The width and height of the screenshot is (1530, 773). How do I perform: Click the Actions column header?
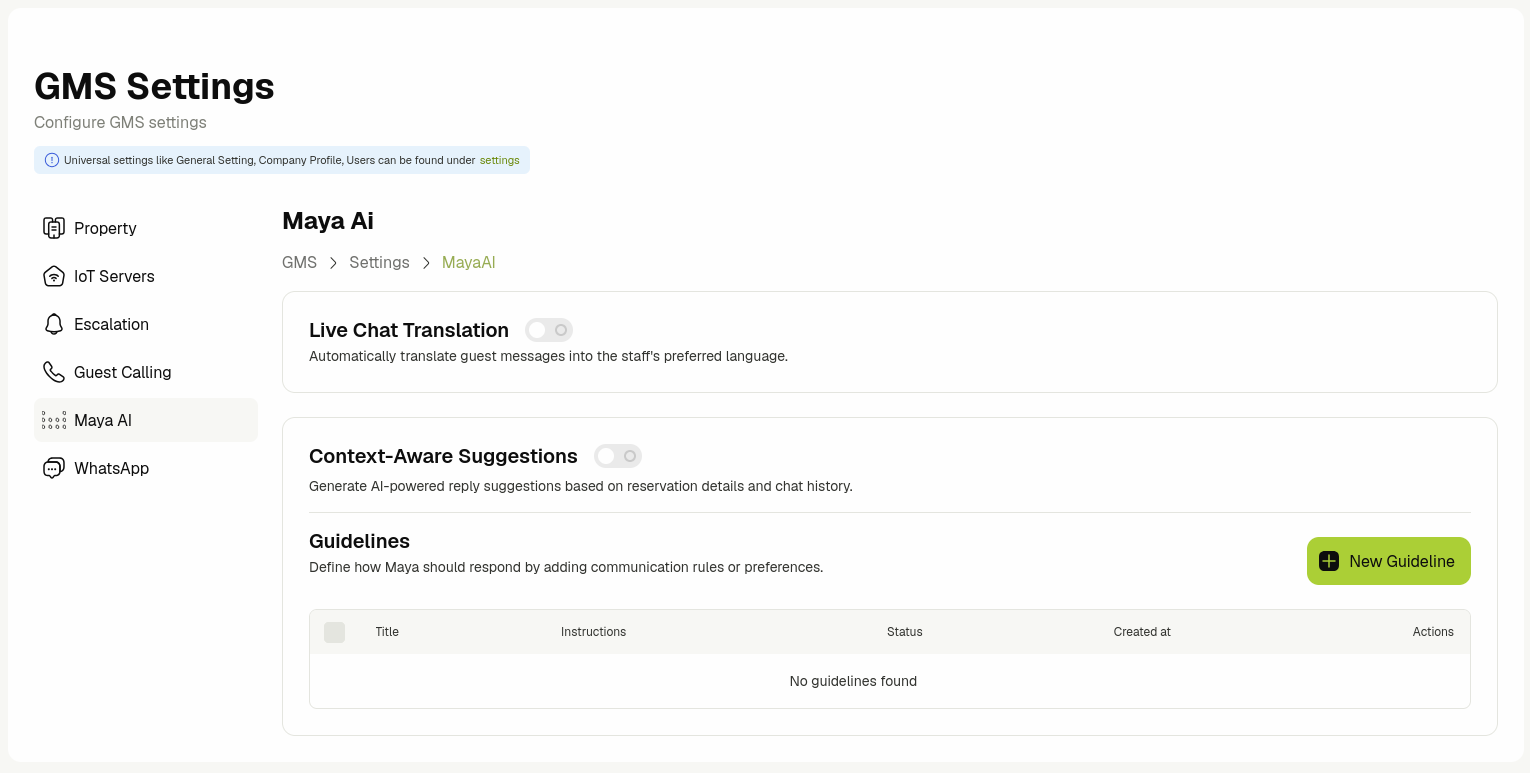pyautogui.click(x=1433, y=632)
